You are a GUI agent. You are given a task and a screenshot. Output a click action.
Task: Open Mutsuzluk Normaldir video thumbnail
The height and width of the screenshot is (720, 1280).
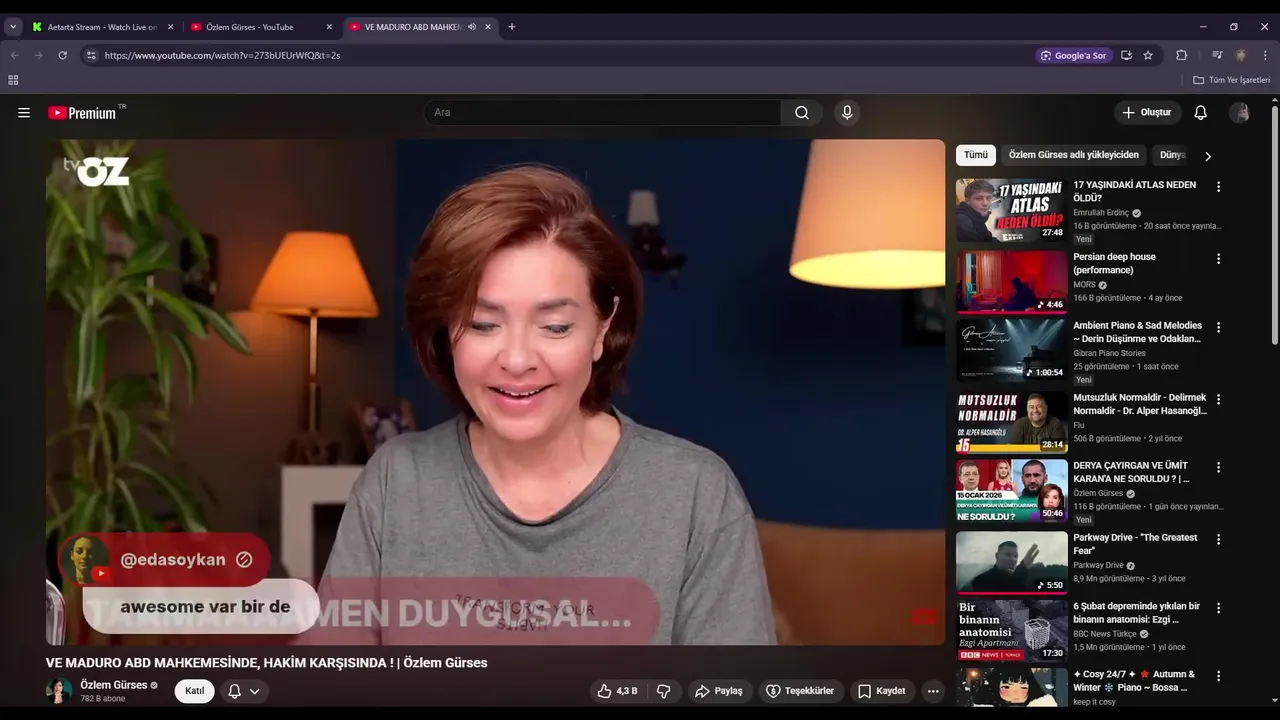1011,422
